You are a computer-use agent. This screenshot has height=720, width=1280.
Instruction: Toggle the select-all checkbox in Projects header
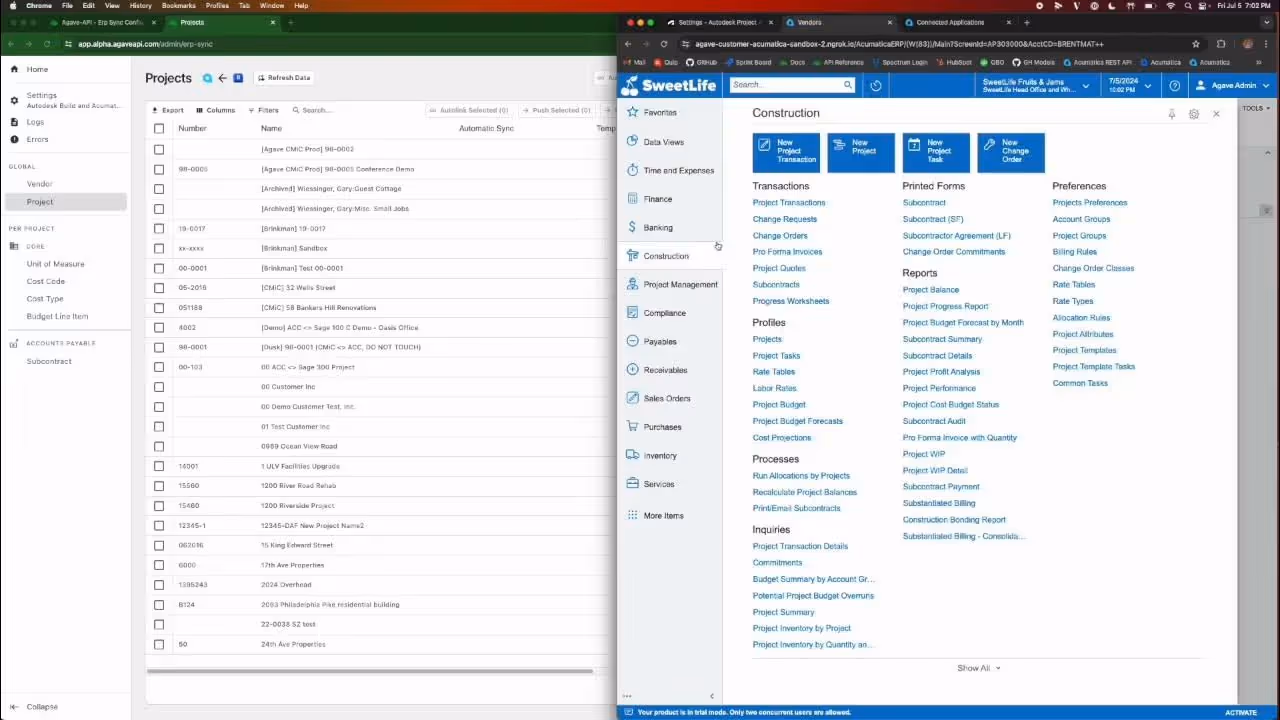tap(159, 129)
